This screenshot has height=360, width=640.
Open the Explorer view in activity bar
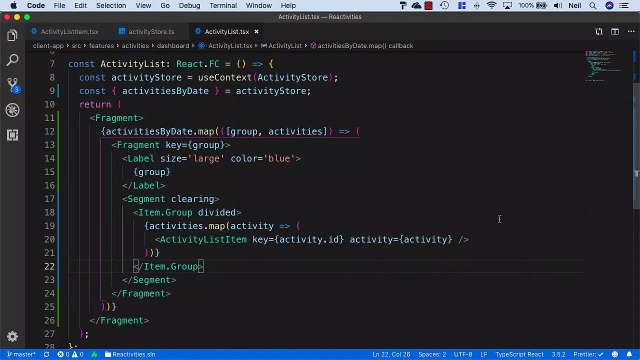coord(12,36)
